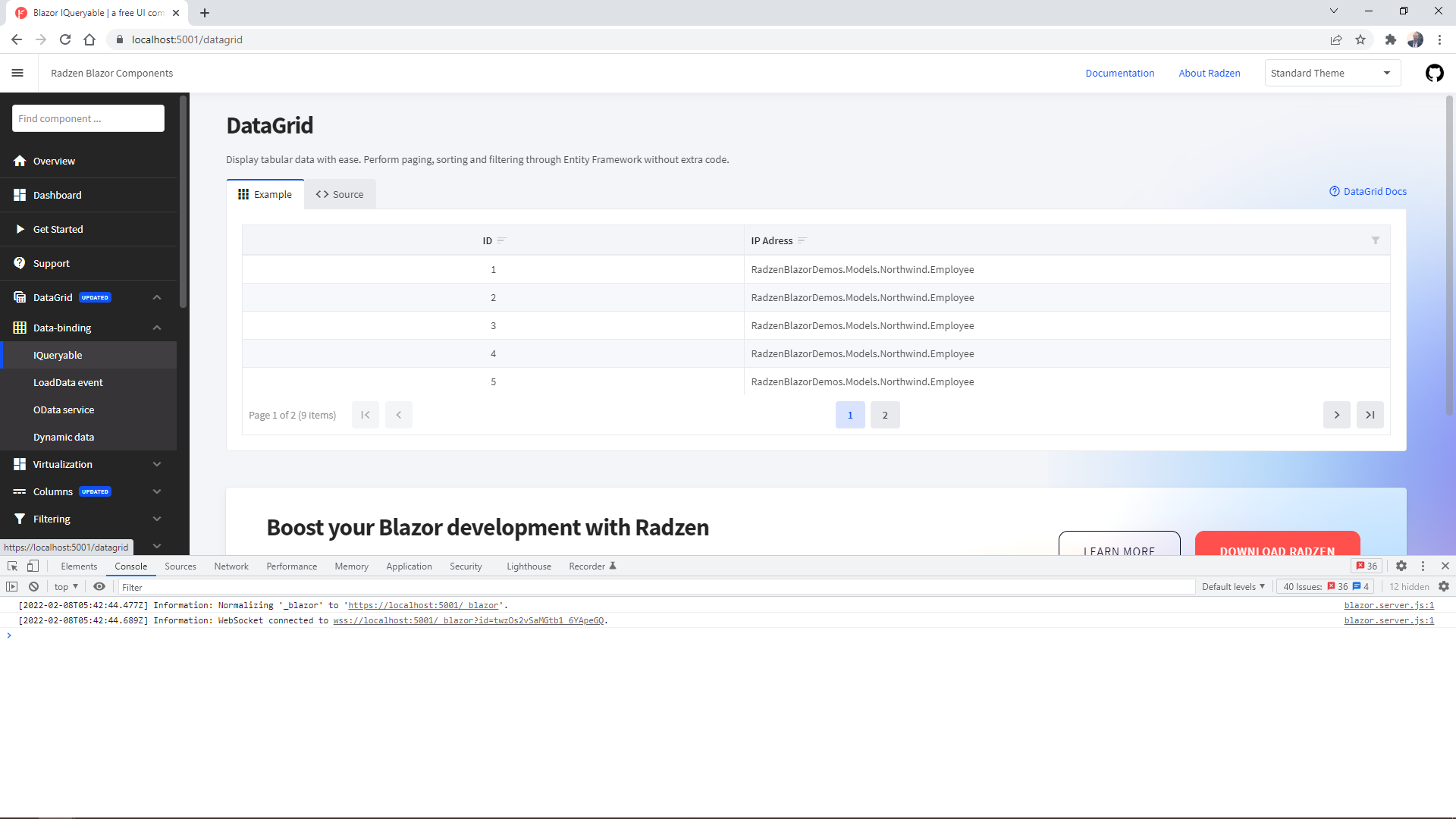Click the Download Radzen button

[1277, 544]
